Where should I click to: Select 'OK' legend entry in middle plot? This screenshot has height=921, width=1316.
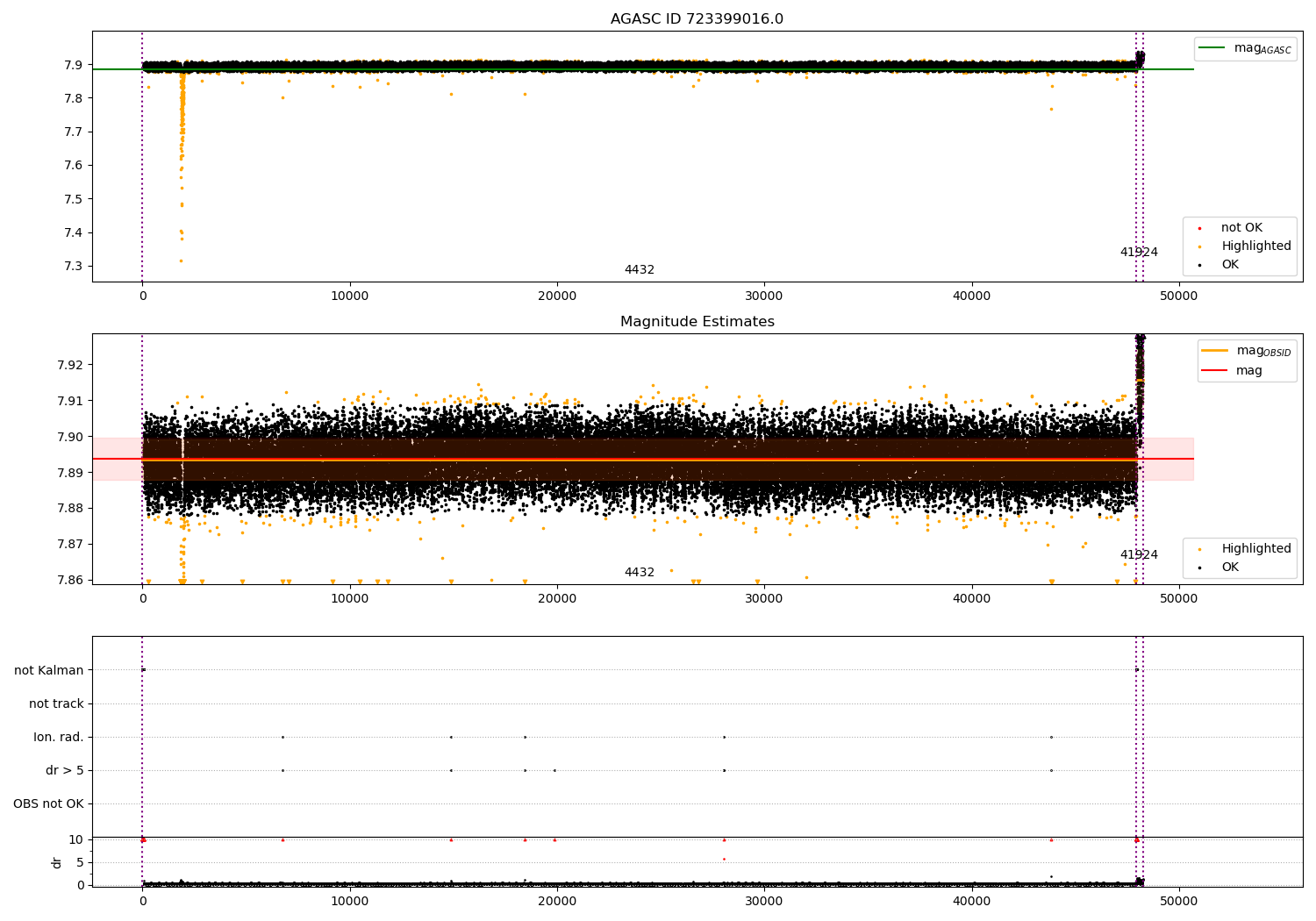coord(1230,568)
